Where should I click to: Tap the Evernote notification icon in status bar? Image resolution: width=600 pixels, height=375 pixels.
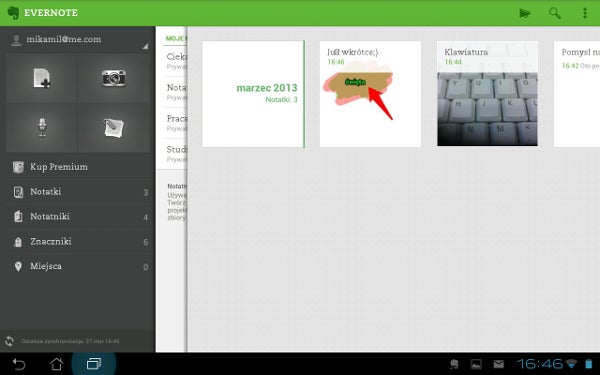point(455,364)
